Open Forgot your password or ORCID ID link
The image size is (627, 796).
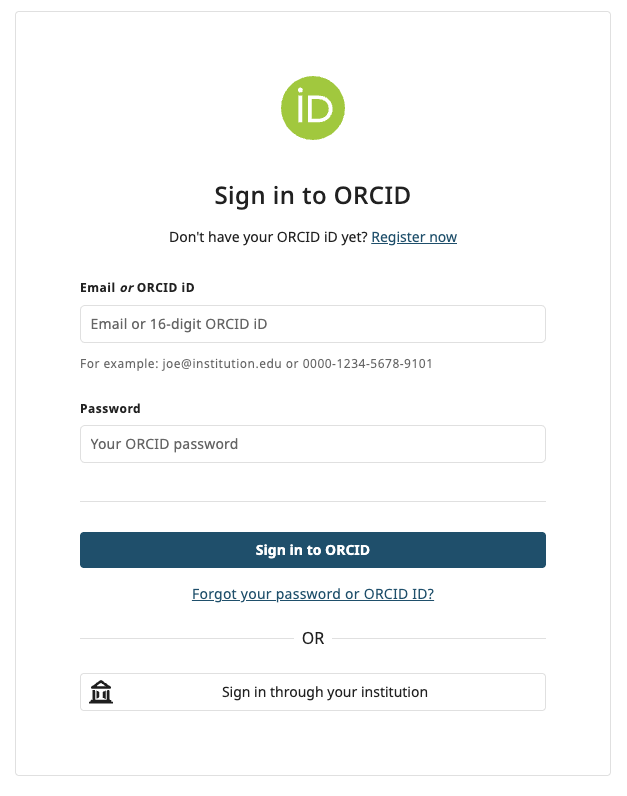(x=313, y=594)
